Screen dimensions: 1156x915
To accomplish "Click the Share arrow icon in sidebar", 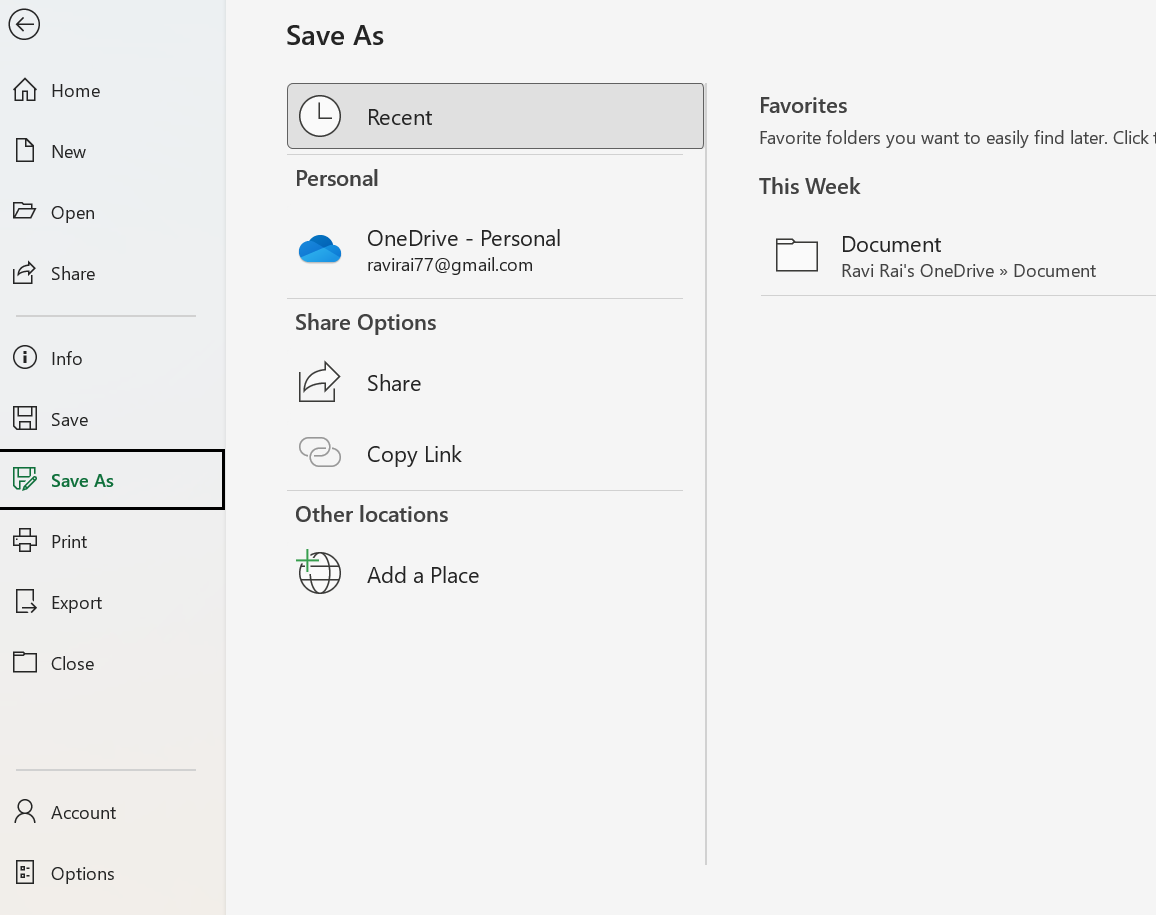I will point(24,272).
